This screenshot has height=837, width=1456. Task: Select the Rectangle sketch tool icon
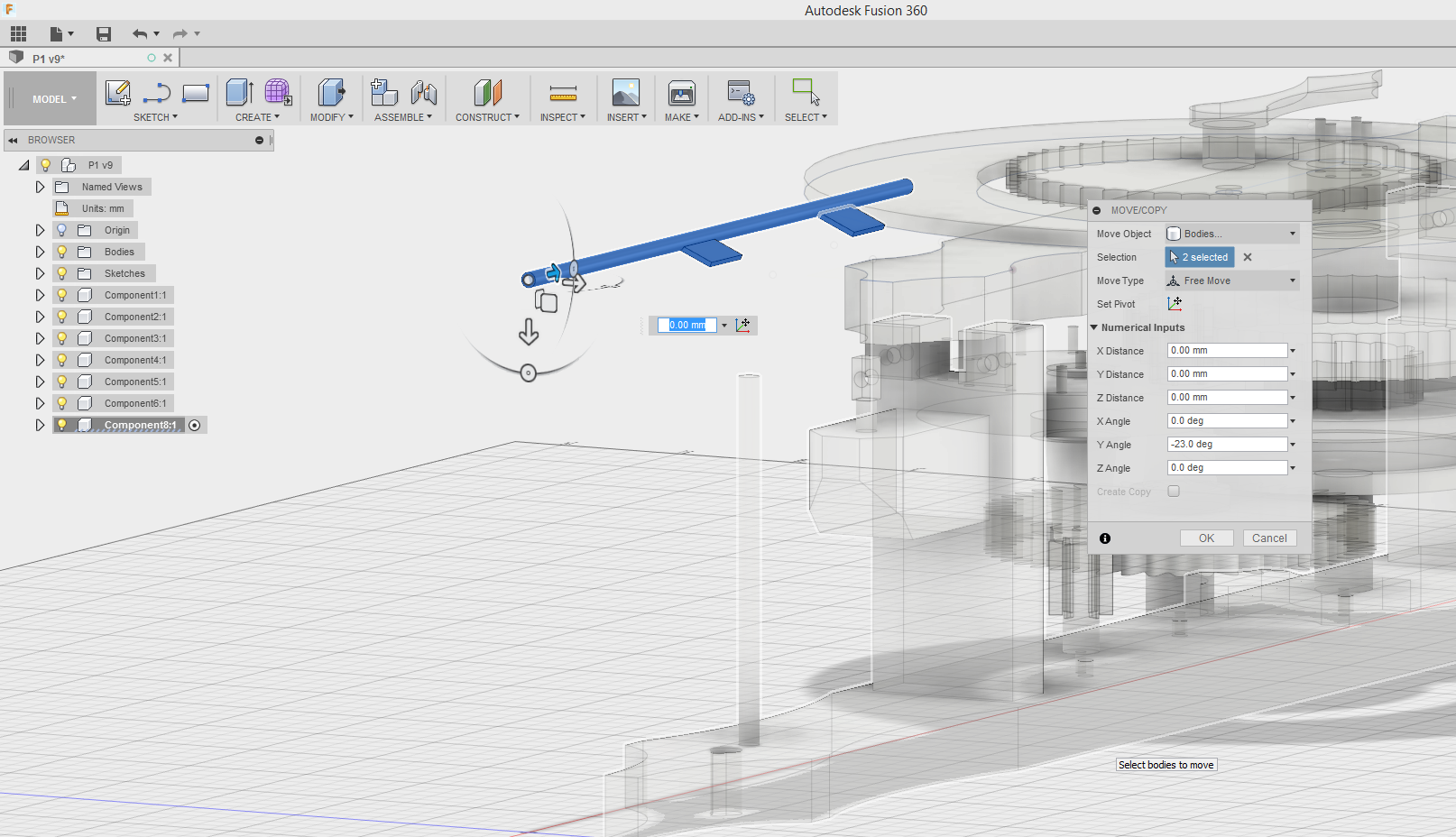tap(196, 92)
